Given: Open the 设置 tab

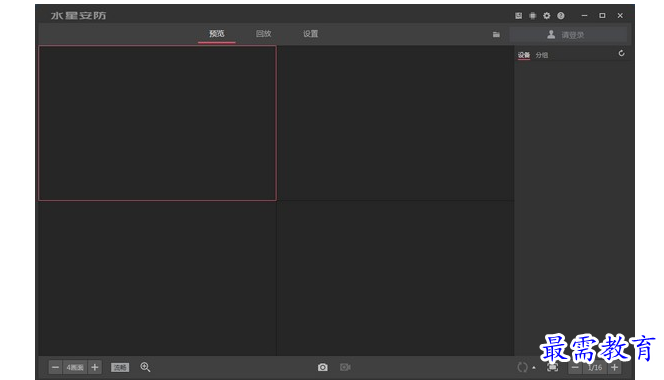Looking at the screenshot, I should click(x=310, y=33).
